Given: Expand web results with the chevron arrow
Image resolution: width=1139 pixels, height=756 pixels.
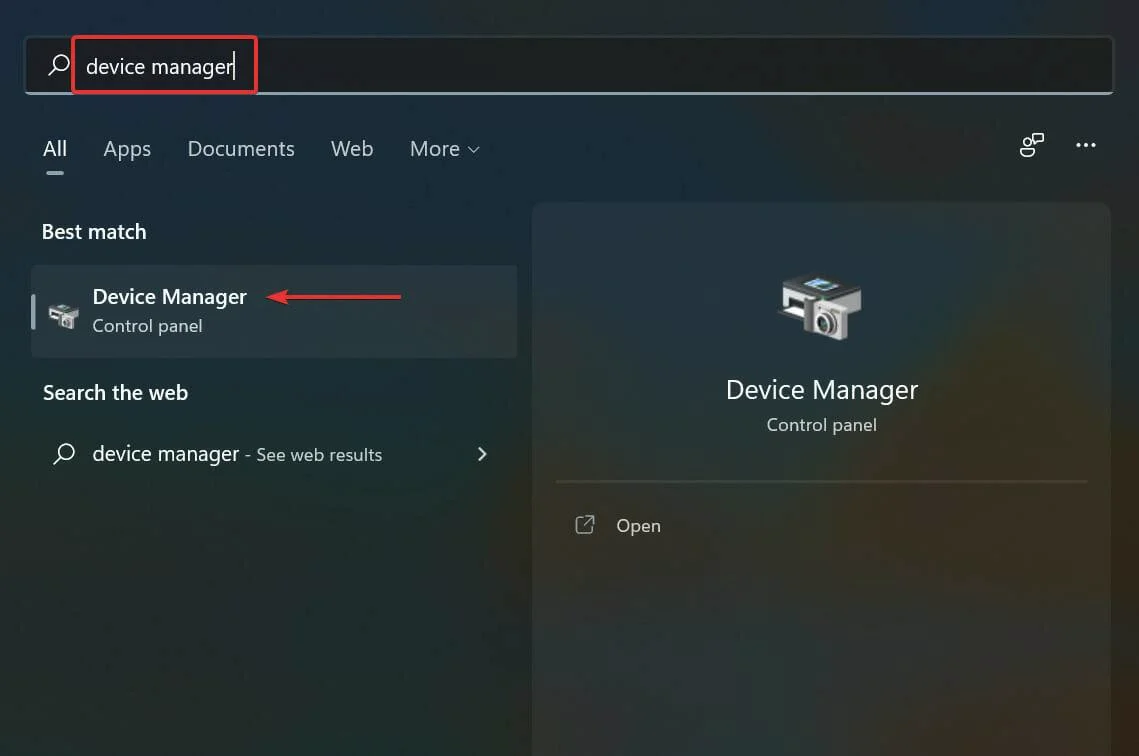Looking at the screenshot, I should click(482, 454).
